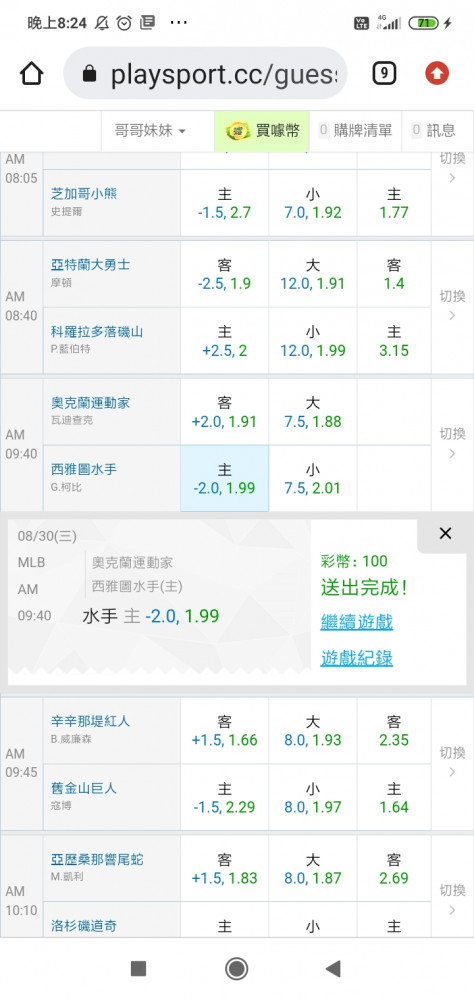474x1000 pixels.
Task: Open the browser tabs counter showing 9
Action: point(384,74)
